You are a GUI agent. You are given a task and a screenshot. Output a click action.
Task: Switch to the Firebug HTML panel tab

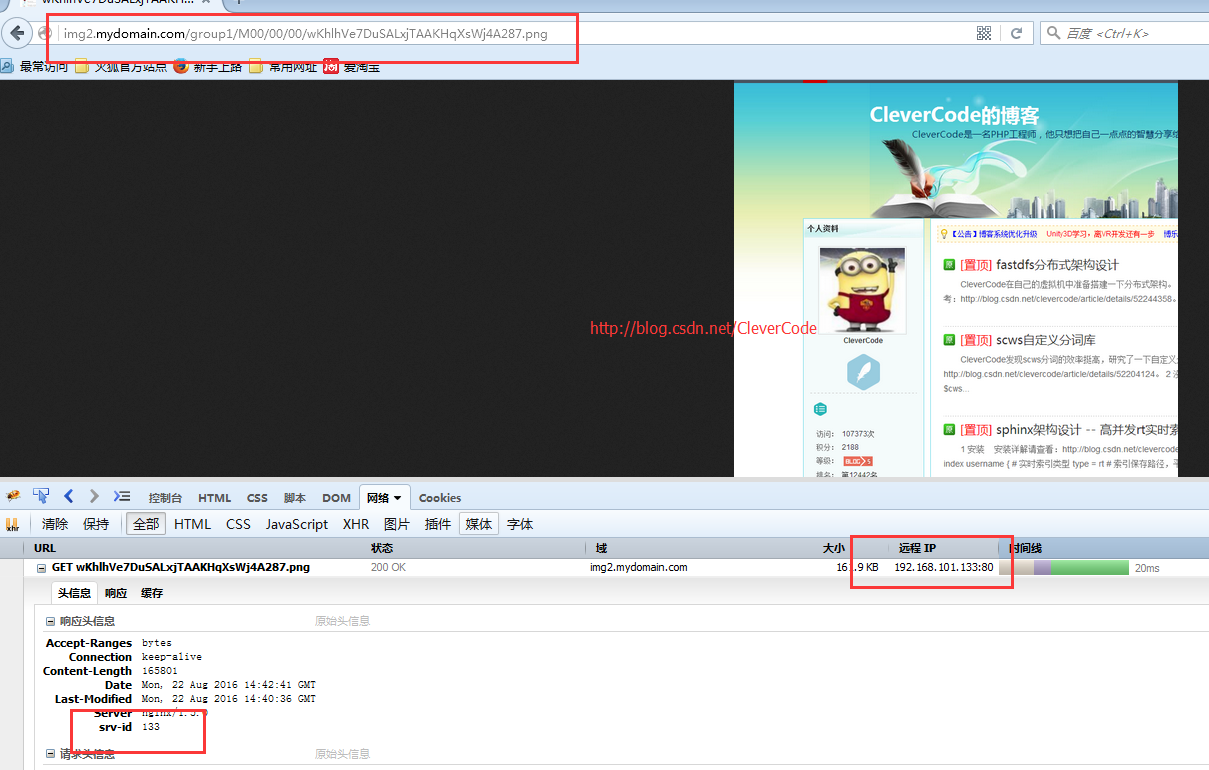coord(215,497)
